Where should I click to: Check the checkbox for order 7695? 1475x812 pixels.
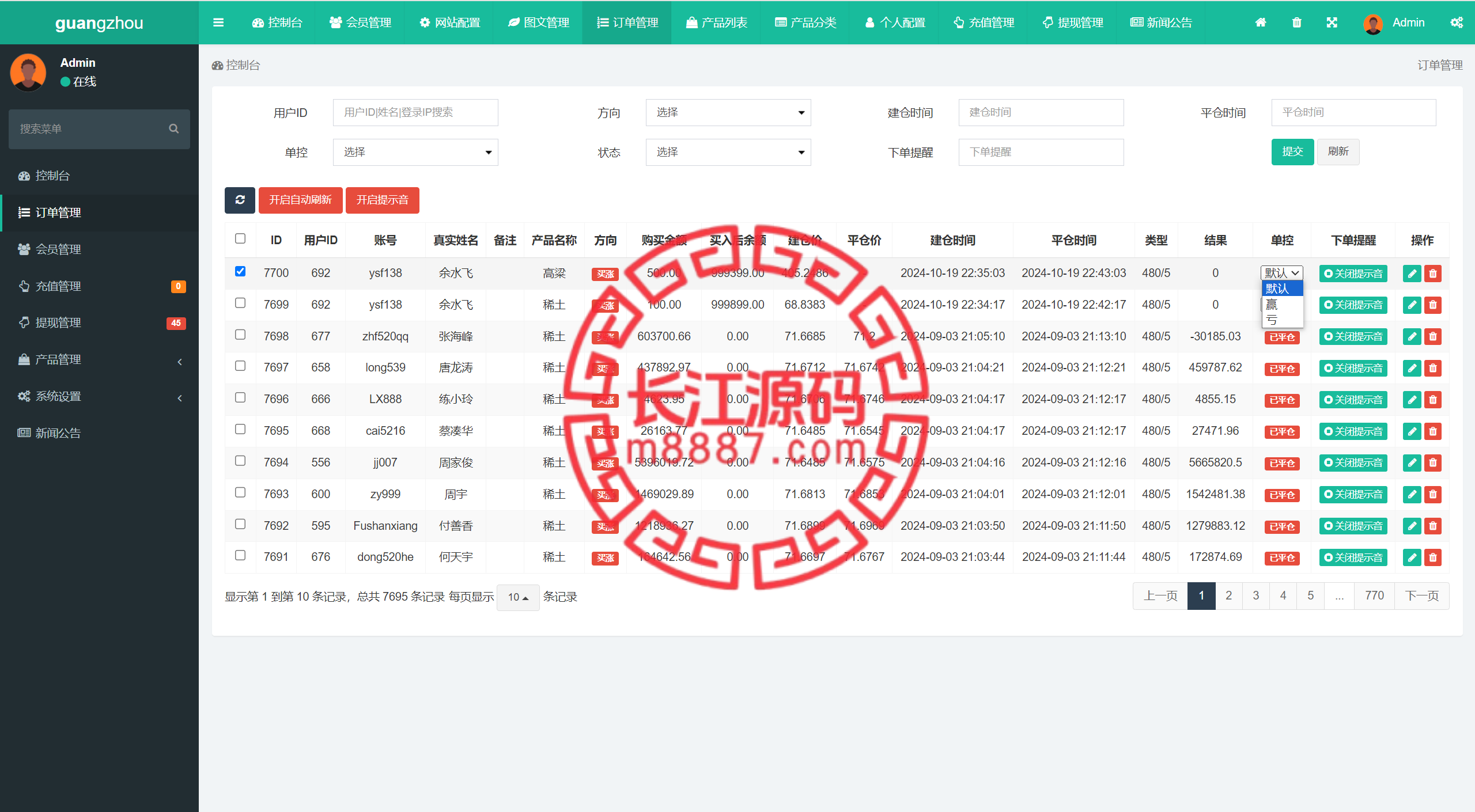tap(240, 429)
